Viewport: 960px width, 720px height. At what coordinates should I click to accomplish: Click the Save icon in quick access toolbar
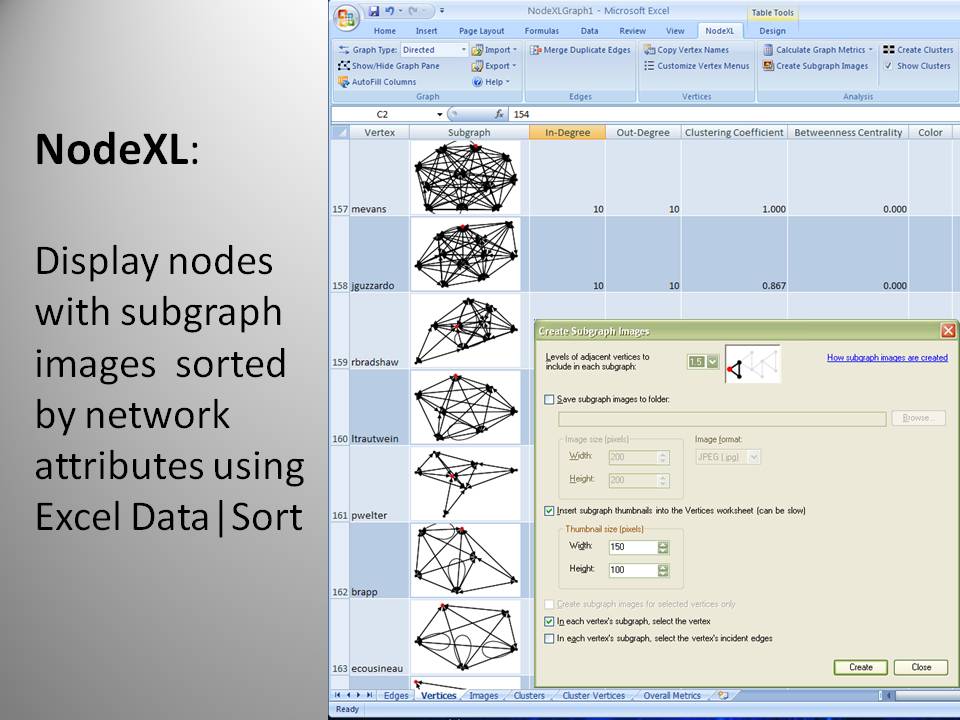374,11
